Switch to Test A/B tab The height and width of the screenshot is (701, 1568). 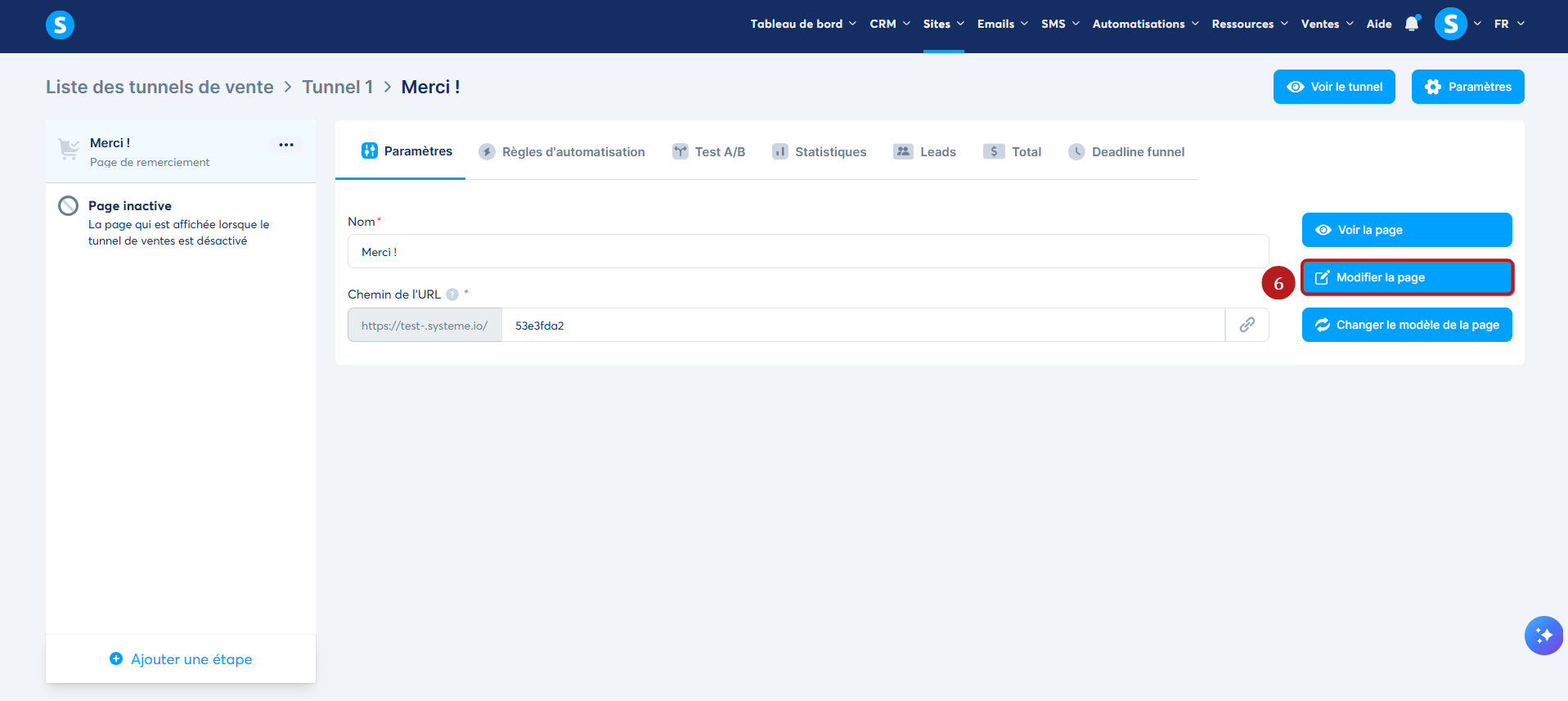pyautogui.click(x=709, y=151)
